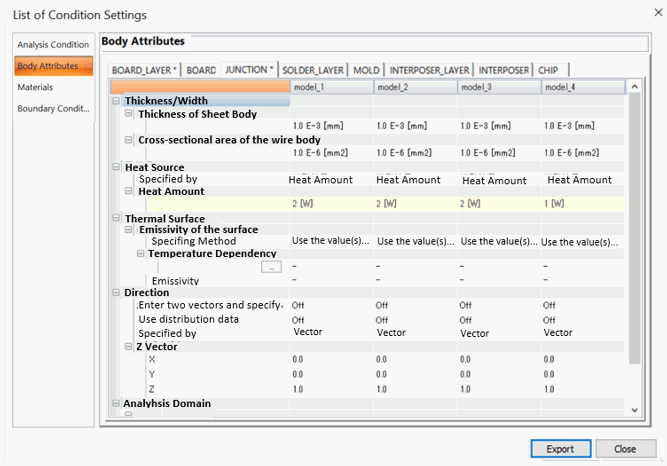Collapse the Z Vector node
The image size is (667, 466).
point(128,346)
